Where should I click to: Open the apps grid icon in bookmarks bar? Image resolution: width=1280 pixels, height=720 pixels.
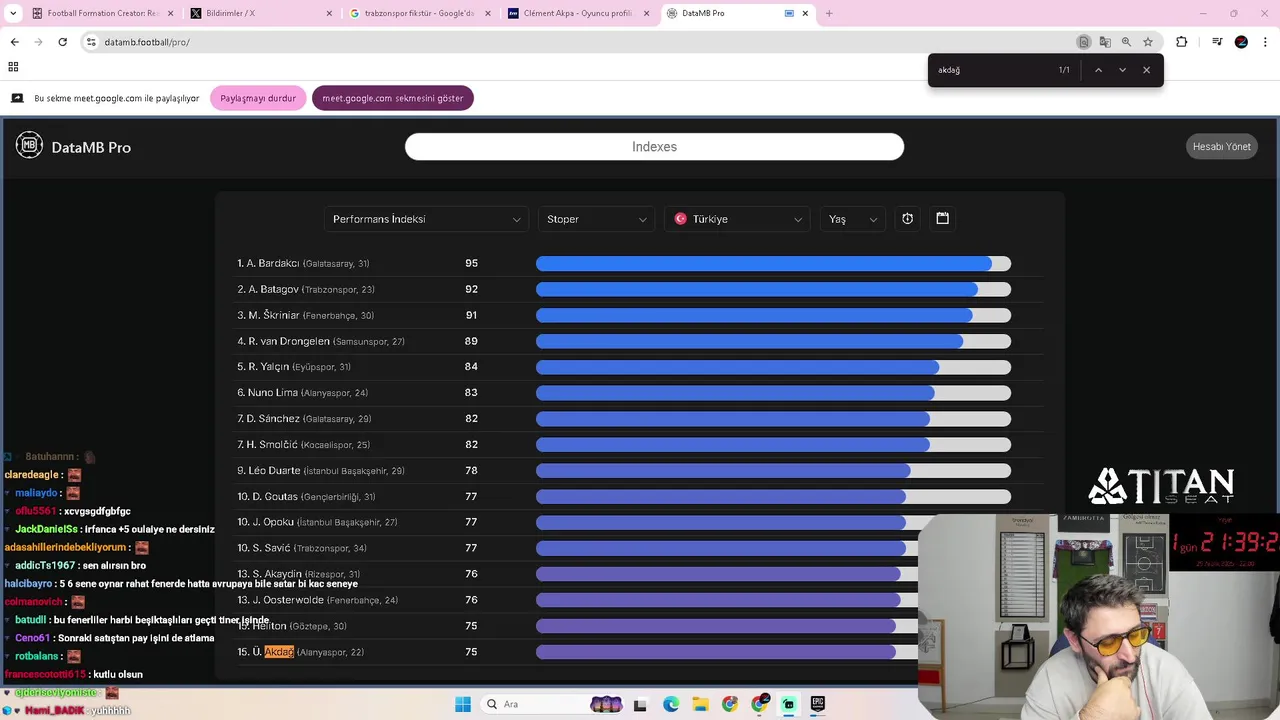point(13,67)
